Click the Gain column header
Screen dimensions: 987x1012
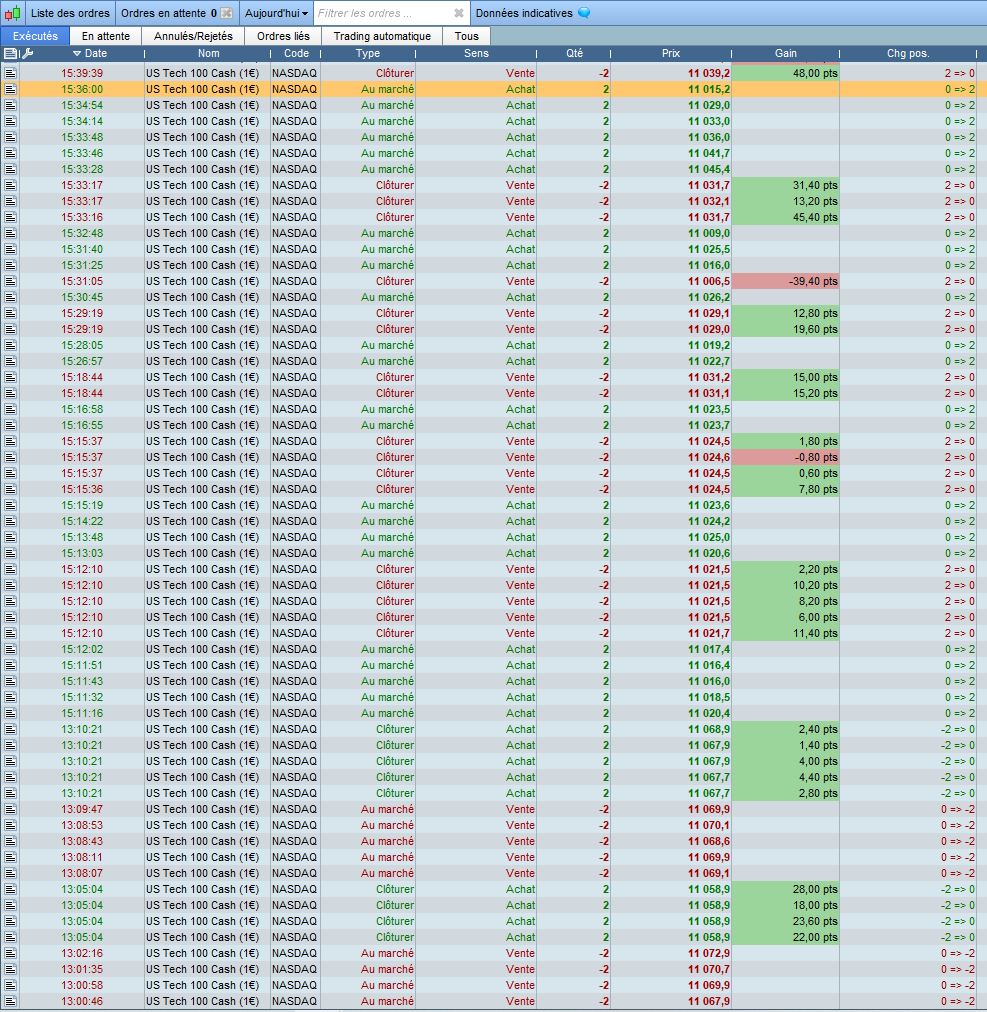786,54
